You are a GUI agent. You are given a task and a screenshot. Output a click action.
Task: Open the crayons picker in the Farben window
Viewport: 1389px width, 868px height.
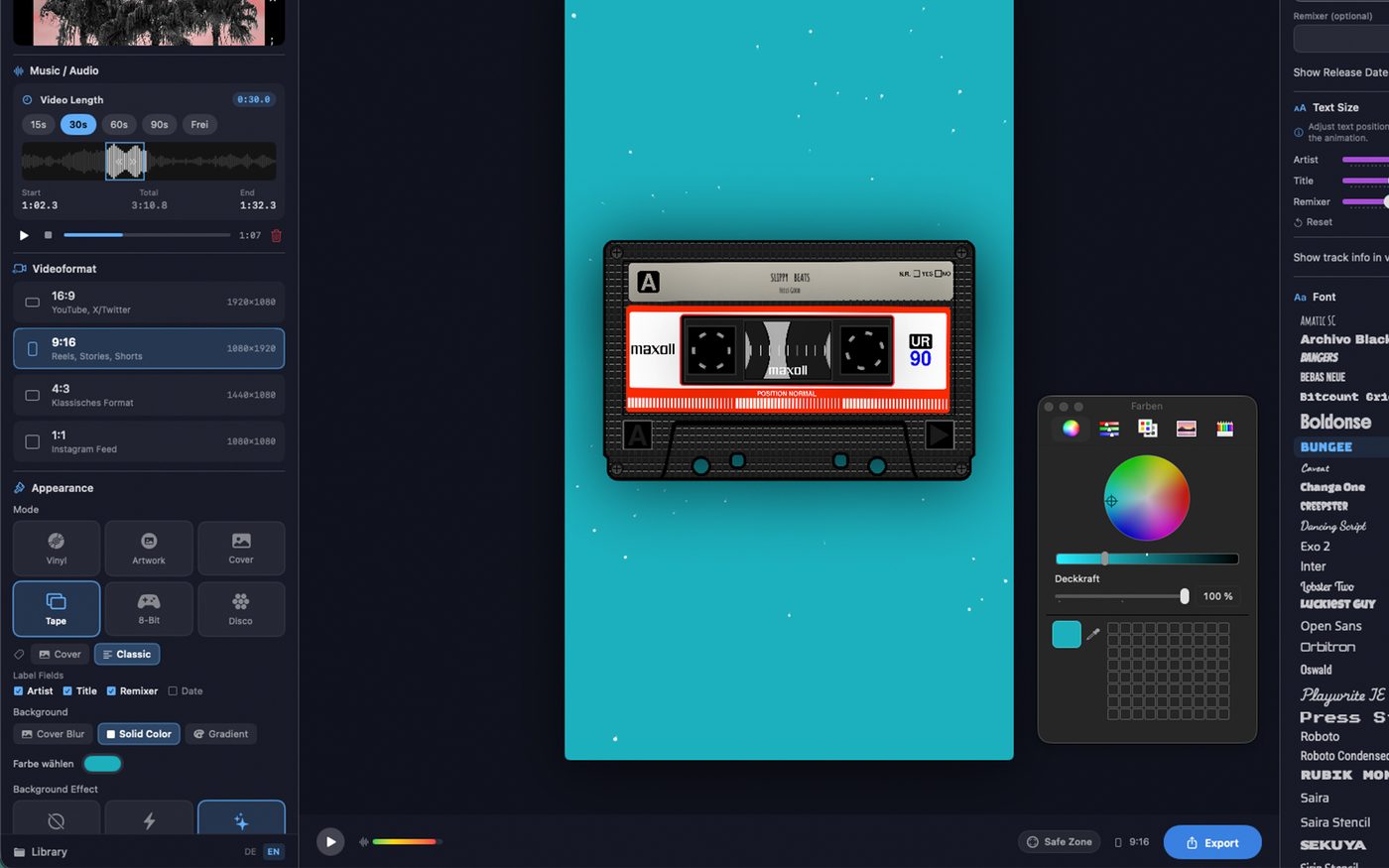tap(1224, 428)
